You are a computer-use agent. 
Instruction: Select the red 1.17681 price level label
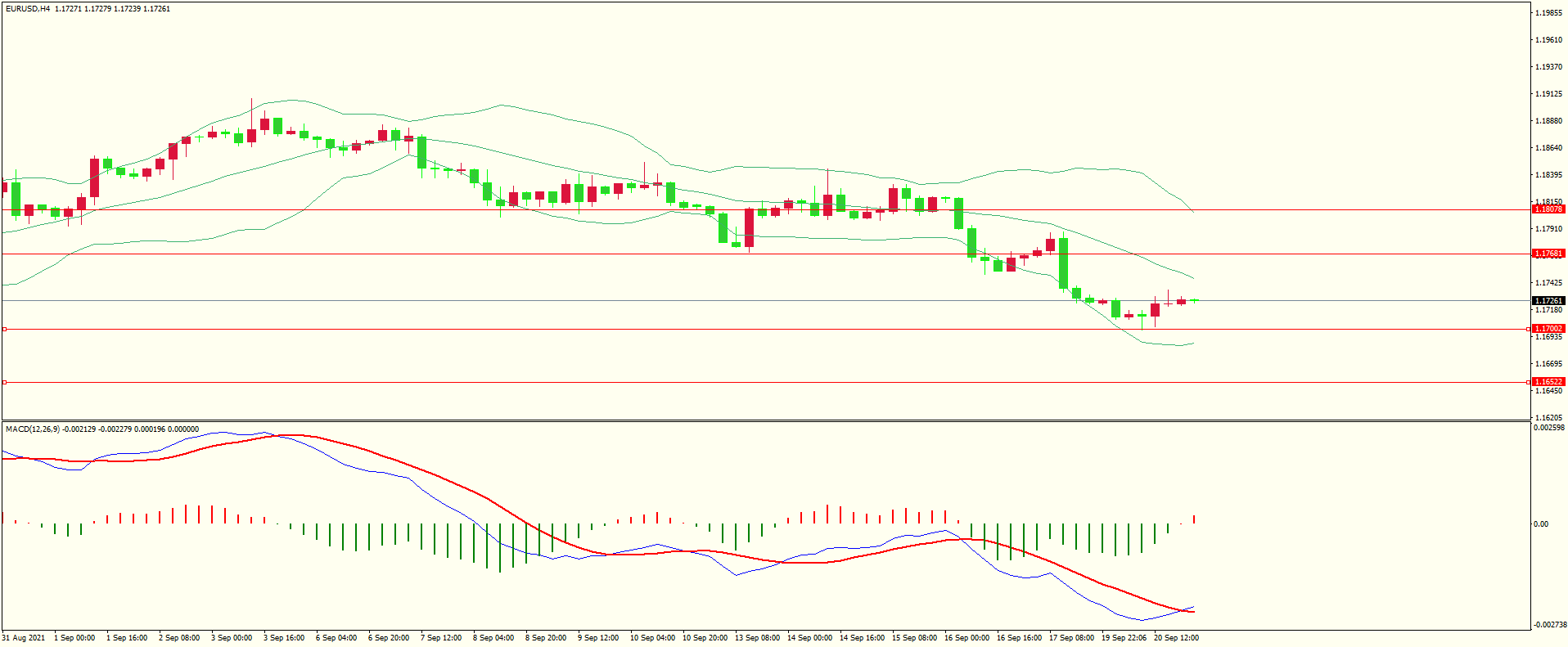click(1548, 254)
